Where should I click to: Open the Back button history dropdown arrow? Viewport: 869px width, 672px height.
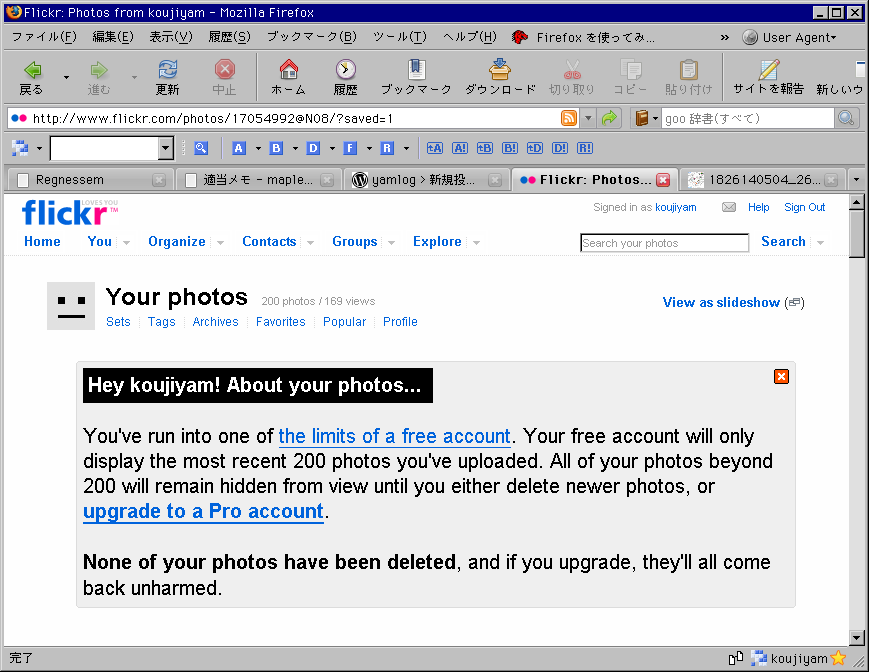(x=67, y=77)
